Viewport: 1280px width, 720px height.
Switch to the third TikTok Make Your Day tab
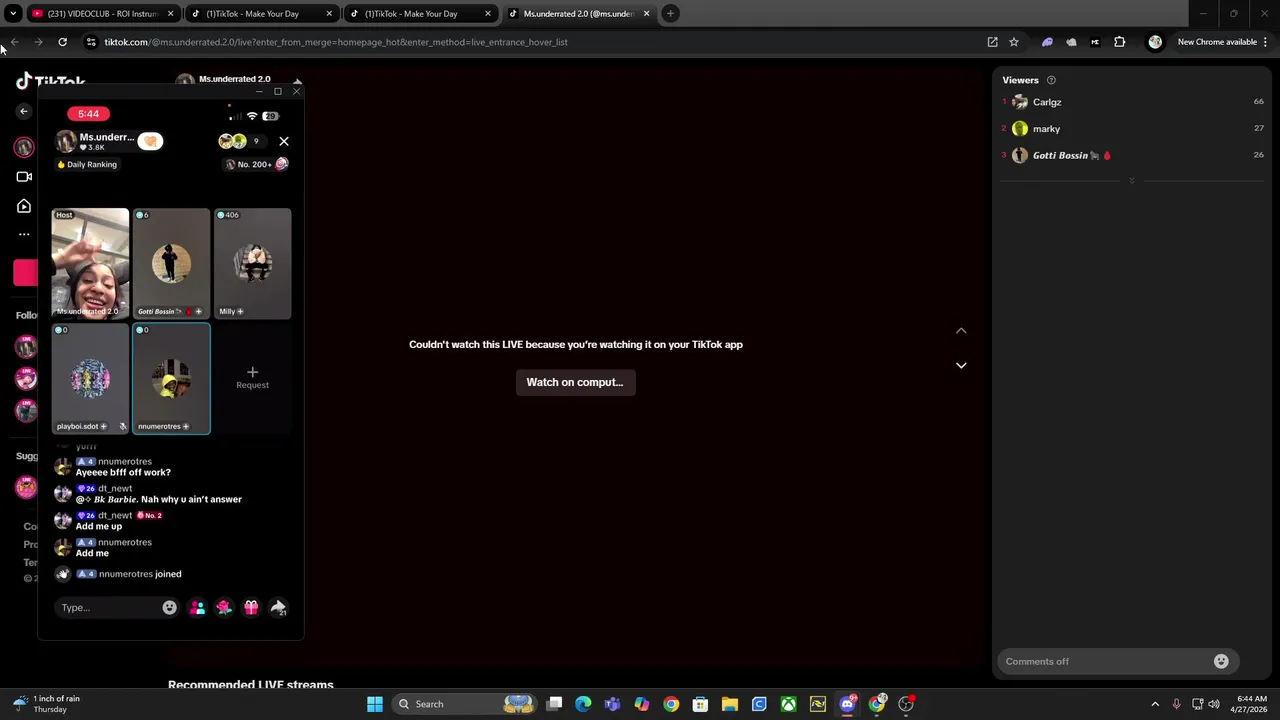pos(421,14)
